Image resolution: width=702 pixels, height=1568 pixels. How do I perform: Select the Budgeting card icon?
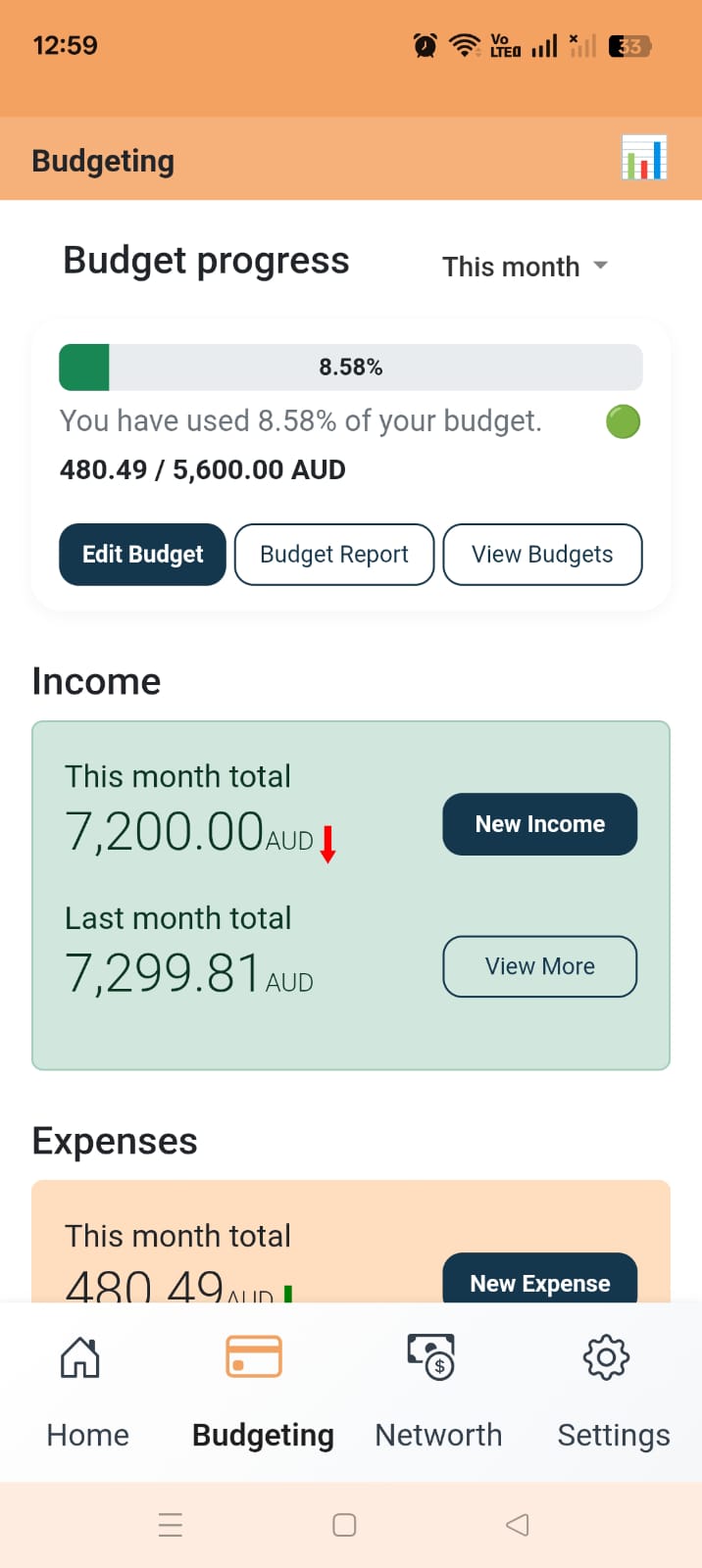tap(253, 1355)
